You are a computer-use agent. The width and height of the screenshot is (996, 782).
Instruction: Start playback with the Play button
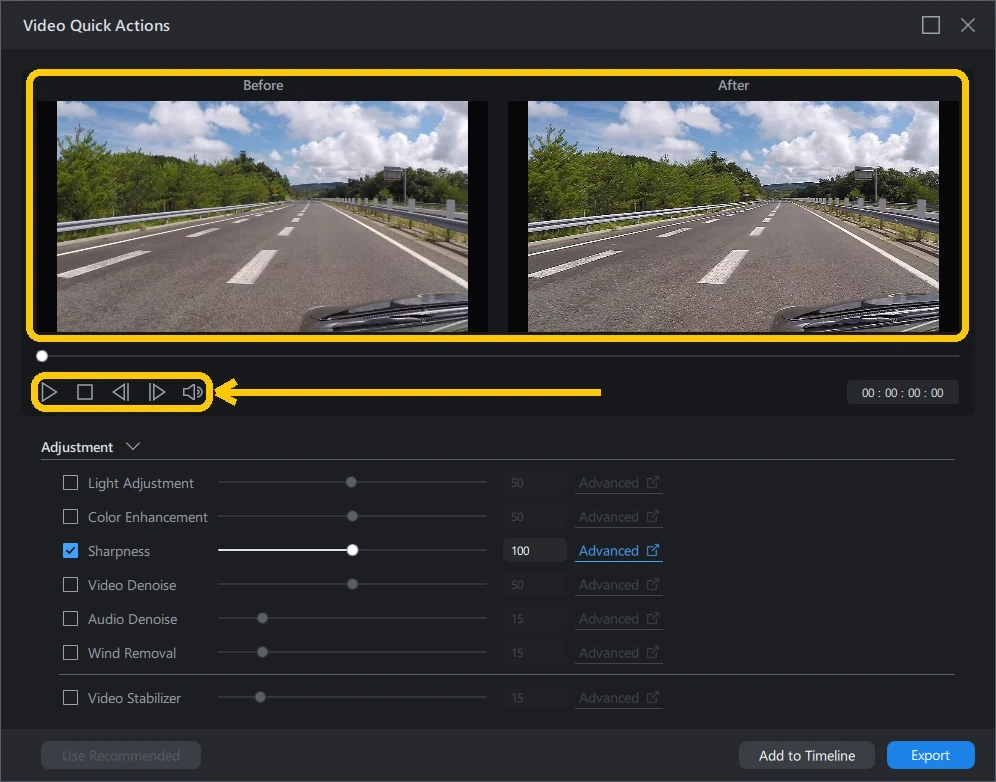point(49,392)
